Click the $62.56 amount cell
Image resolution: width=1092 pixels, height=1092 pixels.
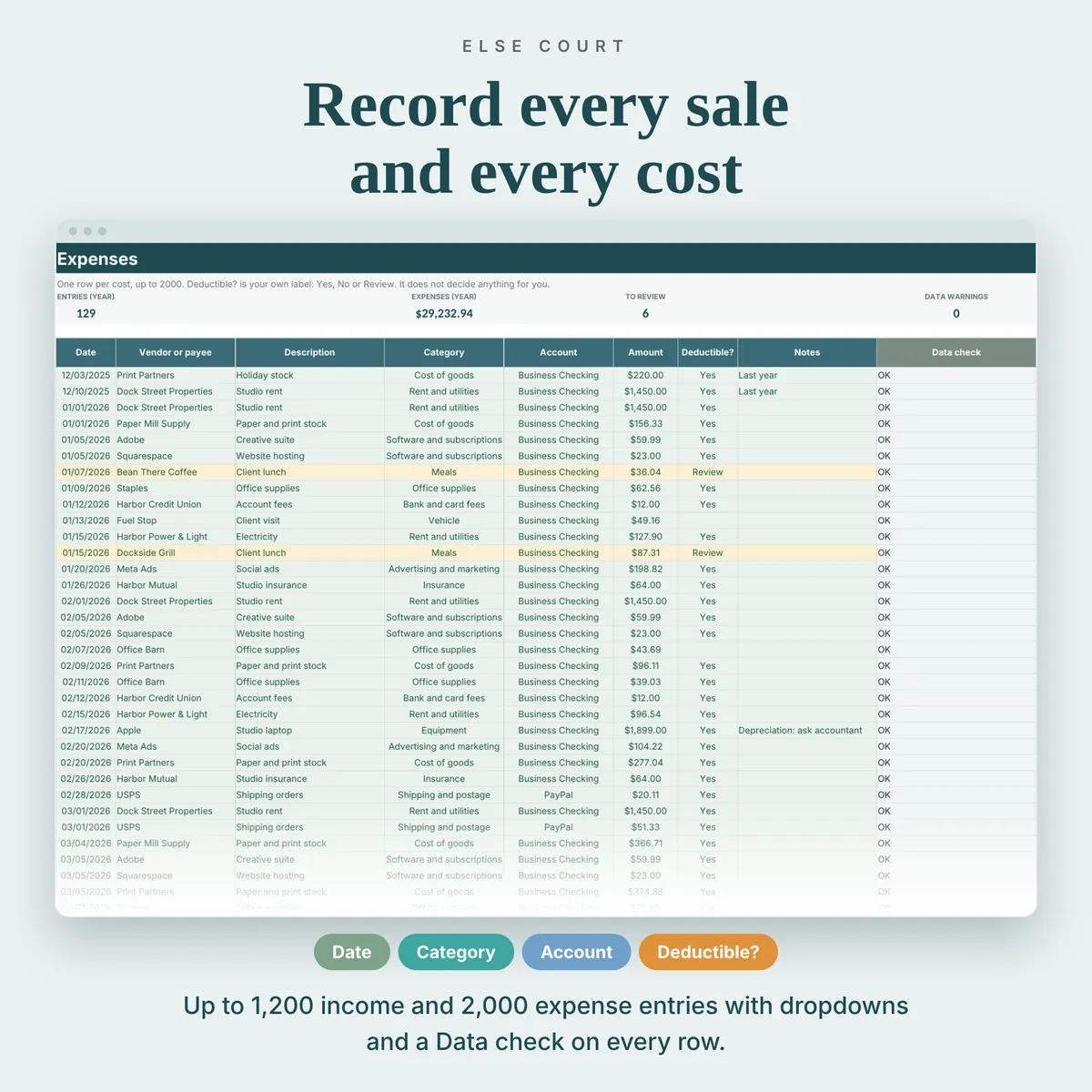click(645, 488)
